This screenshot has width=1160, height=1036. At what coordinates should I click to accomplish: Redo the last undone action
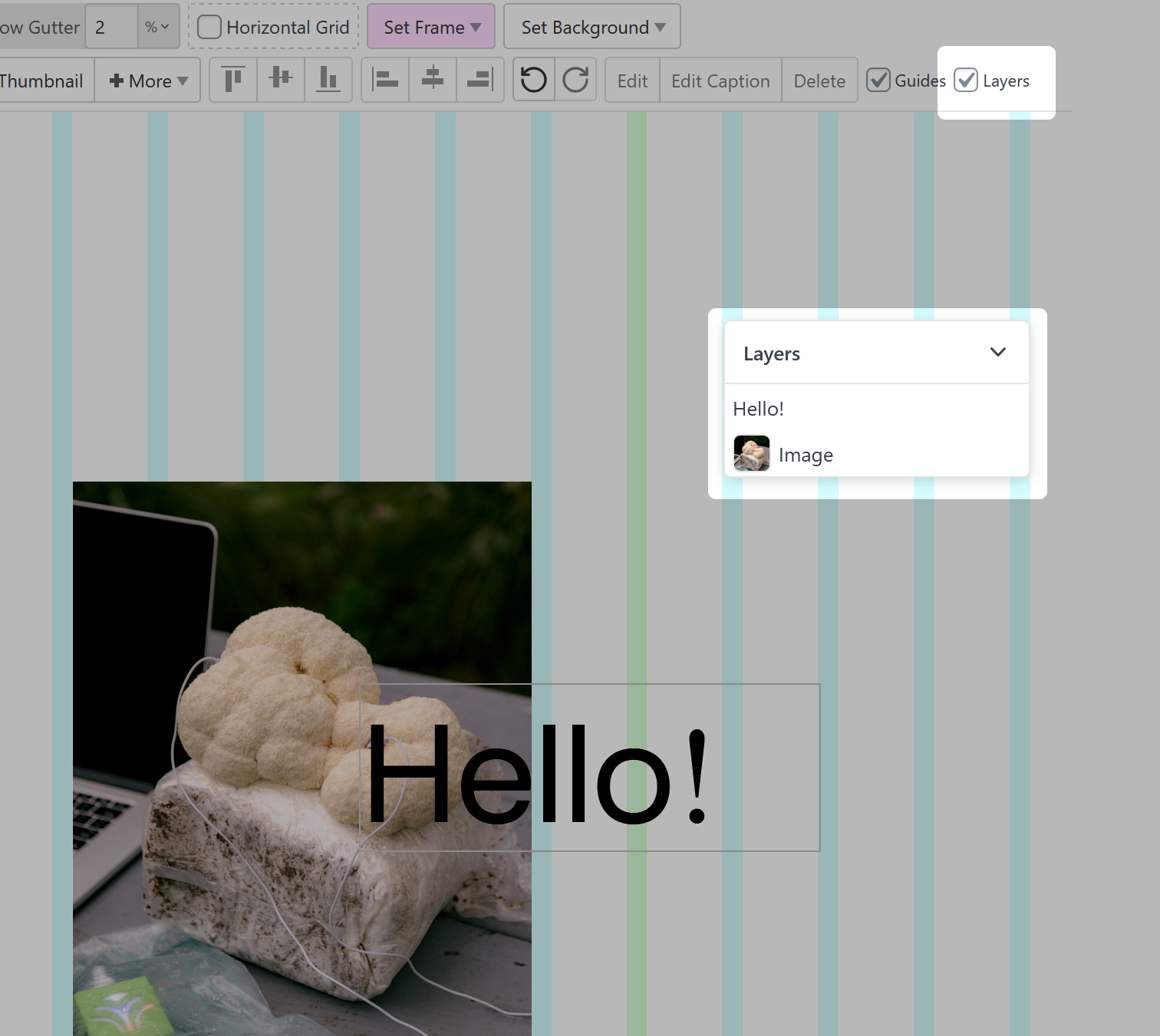[576, 80]
